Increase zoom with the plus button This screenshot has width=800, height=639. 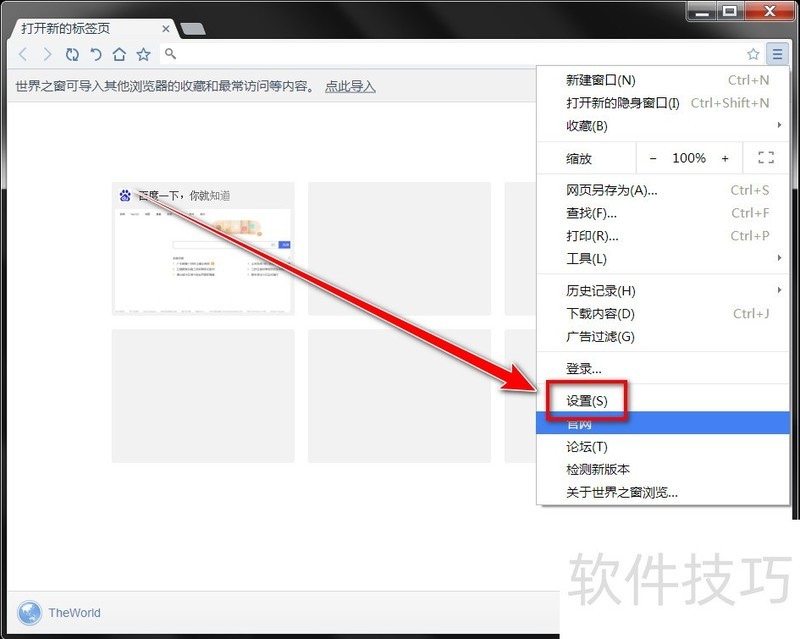(725, 158)
